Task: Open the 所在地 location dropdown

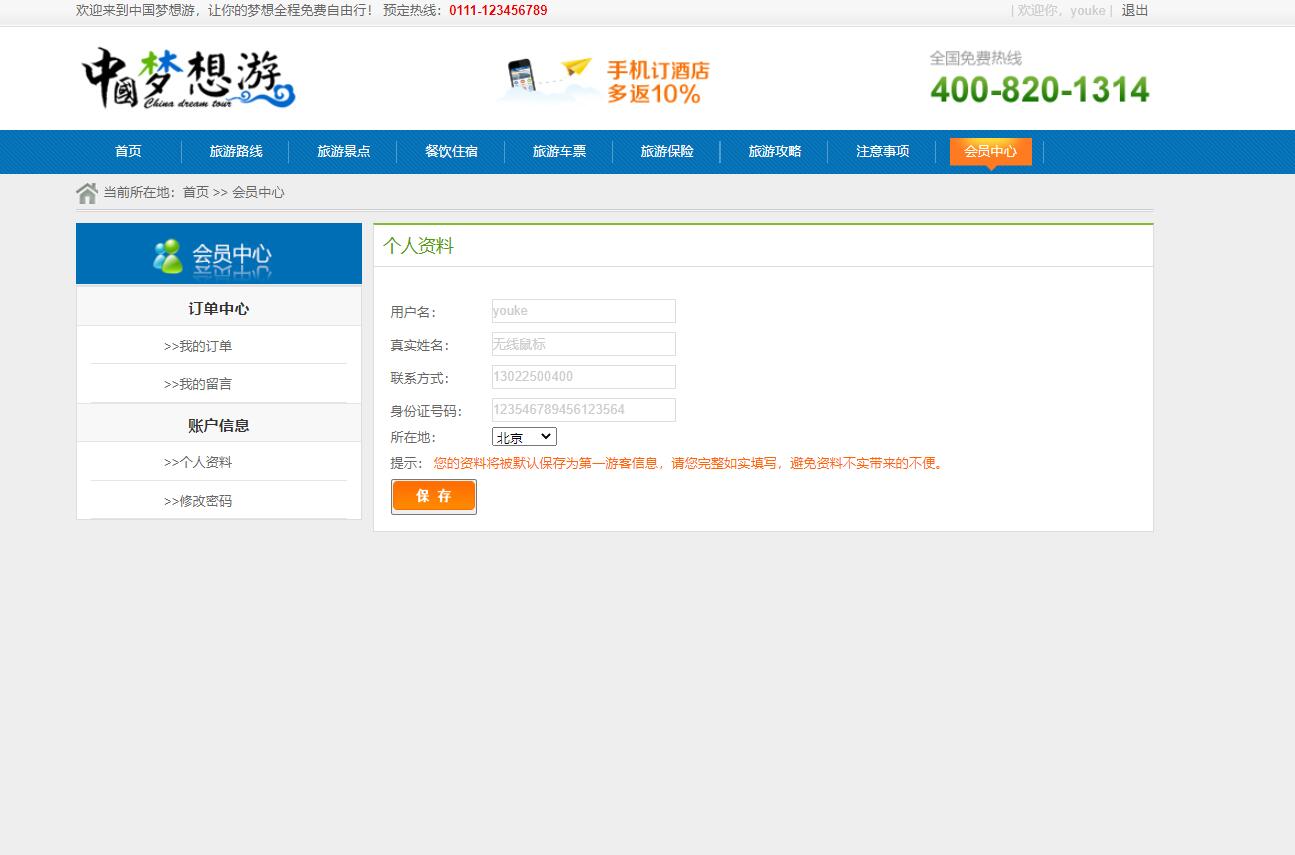Action: pyautogui.click(x=524, y=437)
